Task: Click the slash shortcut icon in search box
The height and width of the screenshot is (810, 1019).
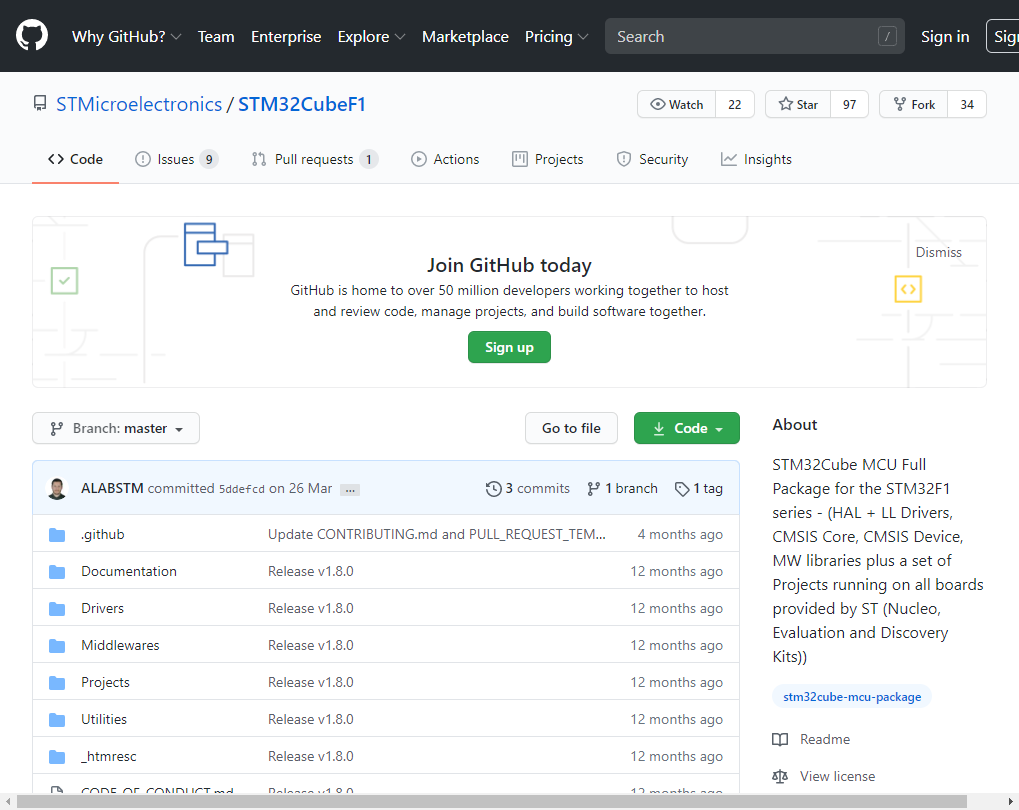Action: [887, 36]
